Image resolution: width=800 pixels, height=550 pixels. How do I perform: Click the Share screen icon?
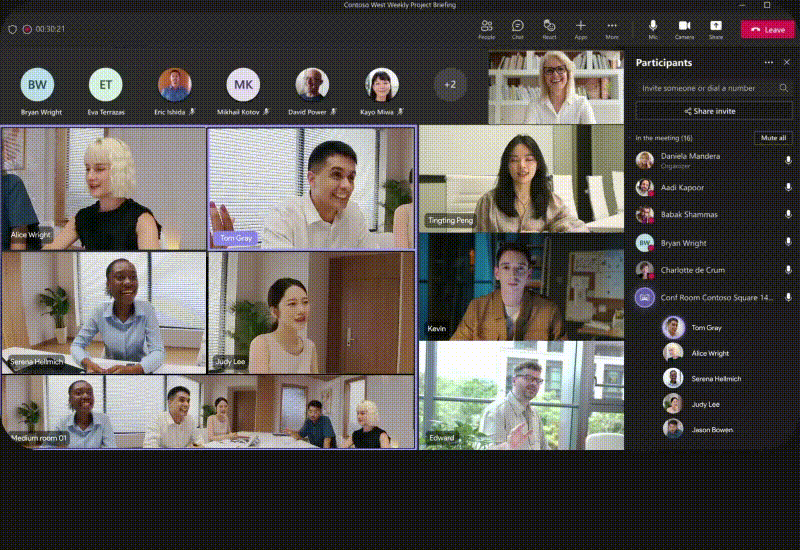click(x=716, y=25)
